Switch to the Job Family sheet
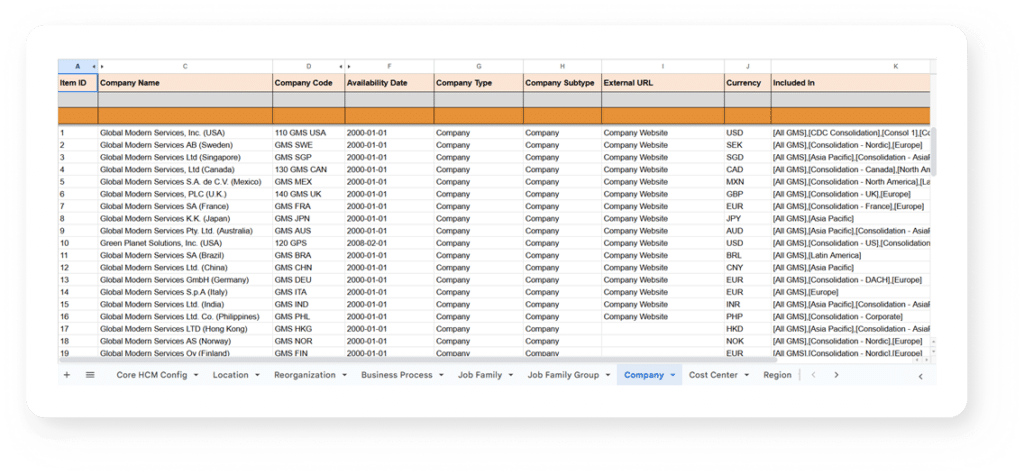This screenshot has height=475, width=1024. tap(480, 375)
